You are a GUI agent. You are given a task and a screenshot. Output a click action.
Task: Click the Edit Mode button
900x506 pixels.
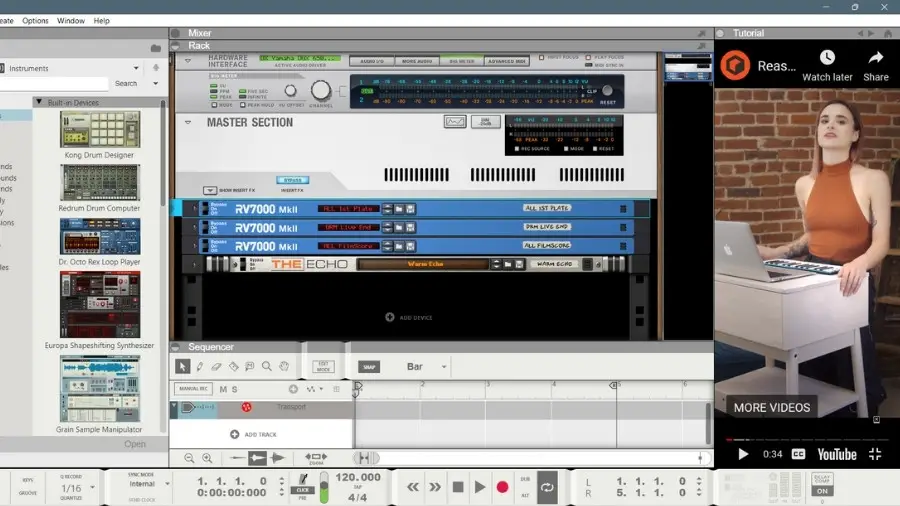(x=323, y=367)
